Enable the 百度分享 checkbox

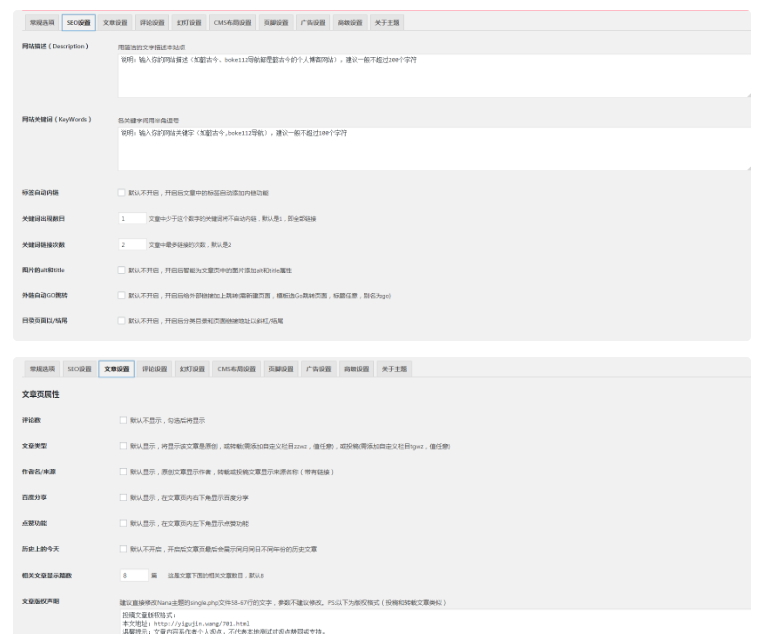[122, 497]
